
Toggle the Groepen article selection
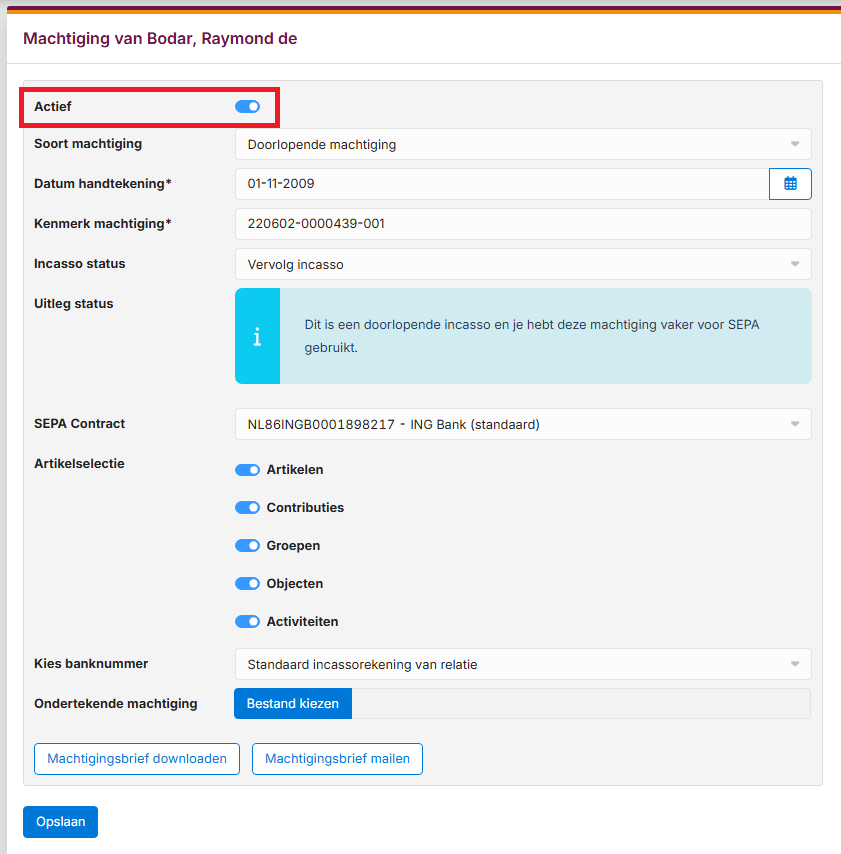(x=247, y=546)
